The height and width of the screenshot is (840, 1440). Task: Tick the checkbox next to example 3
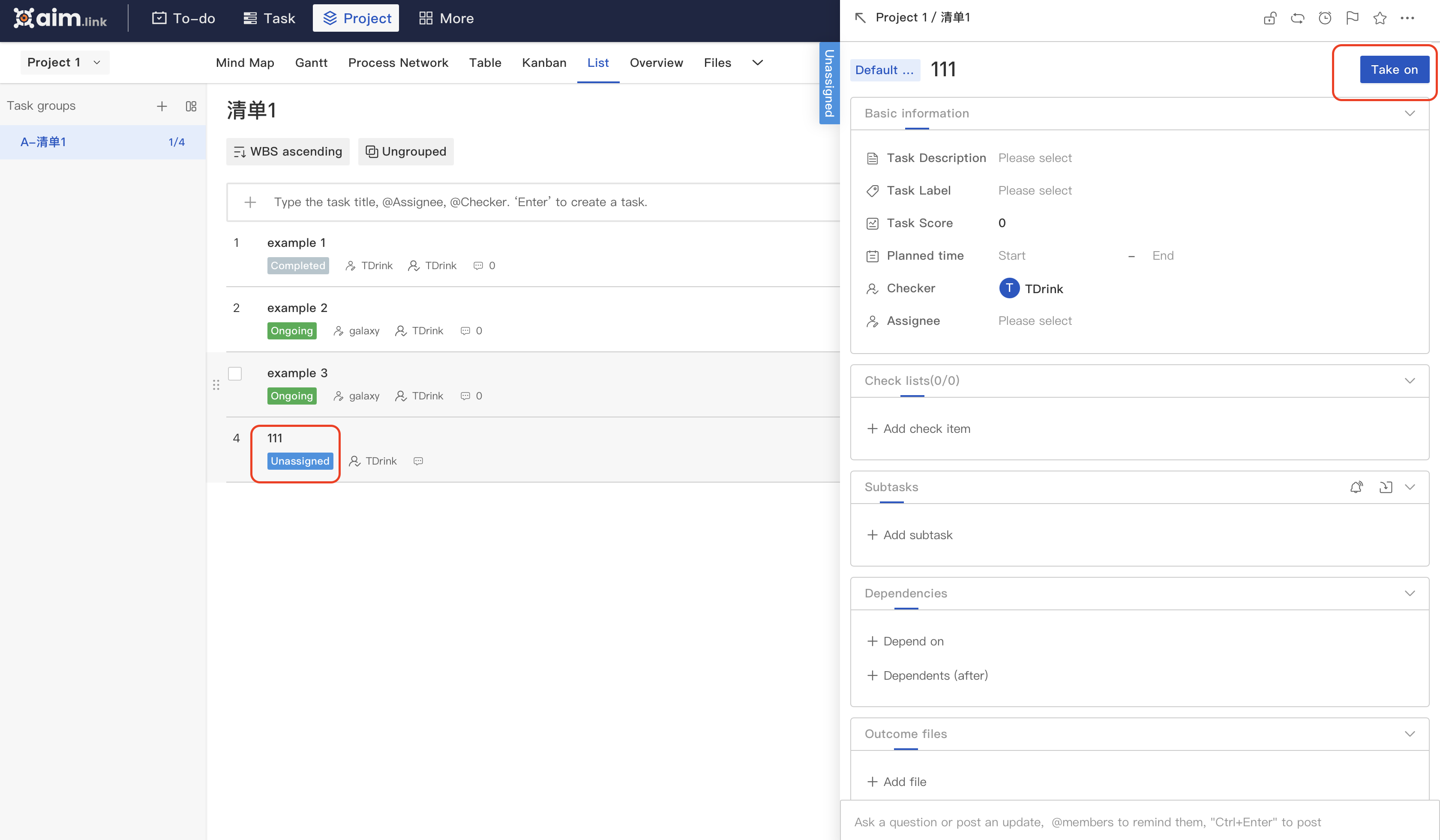[234, 373]
